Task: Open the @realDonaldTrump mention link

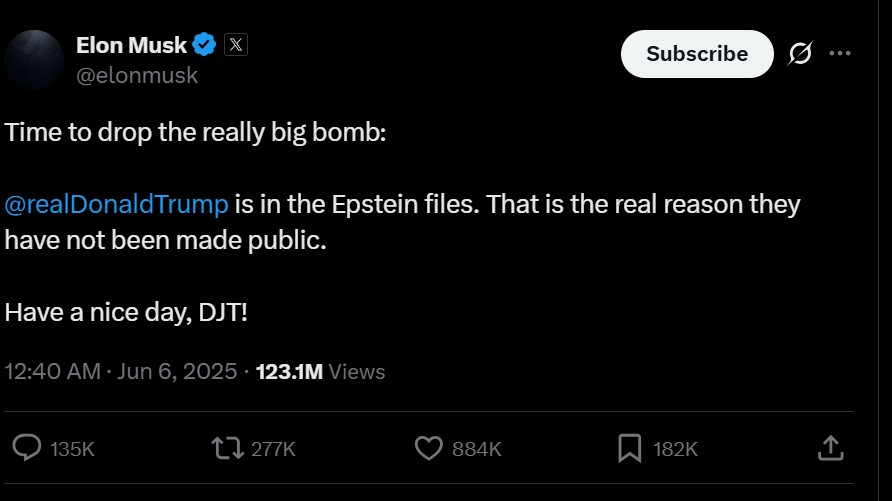Action: pyautogui.click(x=117, y=204)
